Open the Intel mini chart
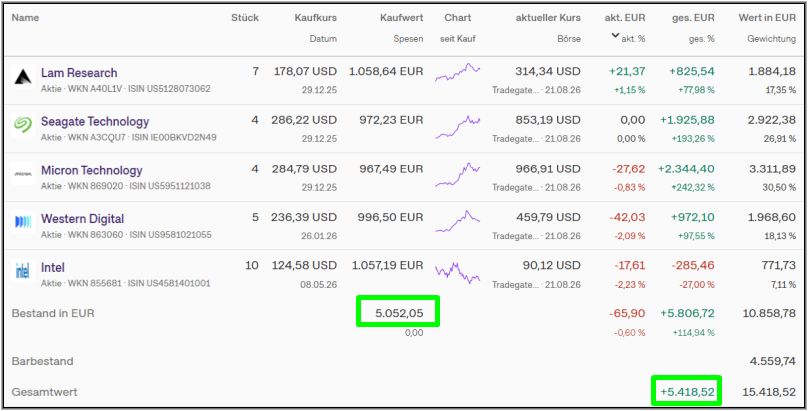 (458, 273)
